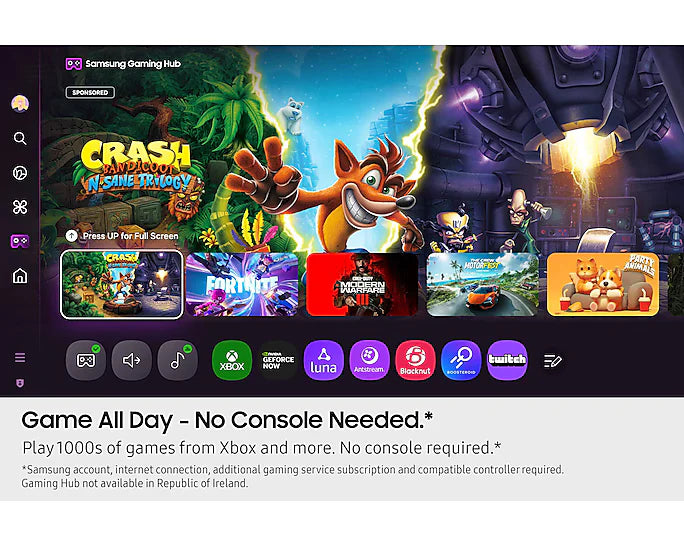Click the search icon in sidebar
This screenshot has width=684, height=547.
20,138
